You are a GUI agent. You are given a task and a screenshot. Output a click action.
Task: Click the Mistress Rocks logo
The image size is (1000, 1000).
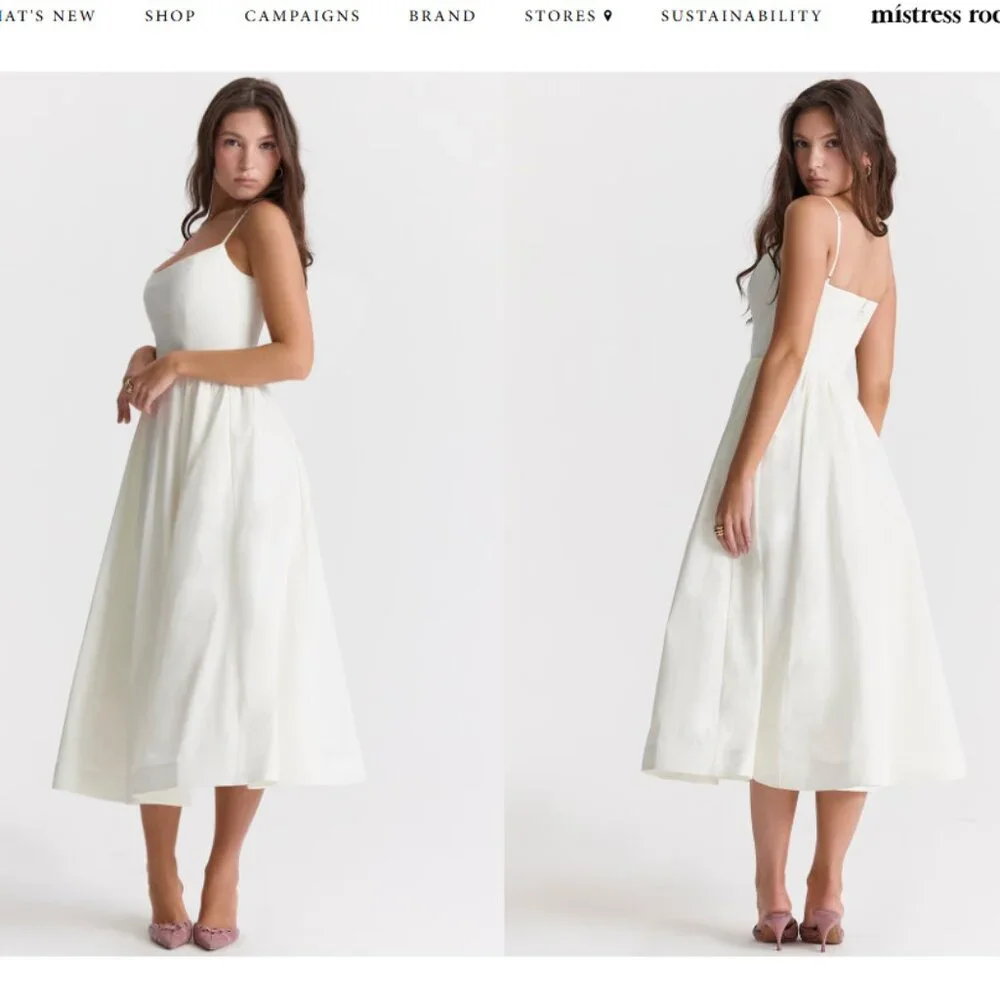tap(935, 15)
